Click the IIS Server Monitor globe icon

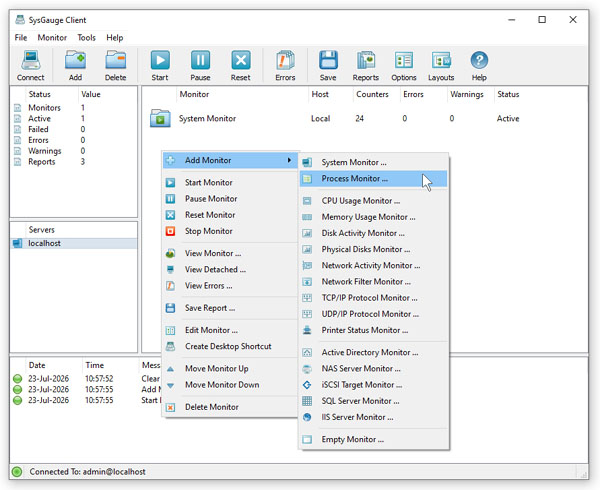[307, 417]
